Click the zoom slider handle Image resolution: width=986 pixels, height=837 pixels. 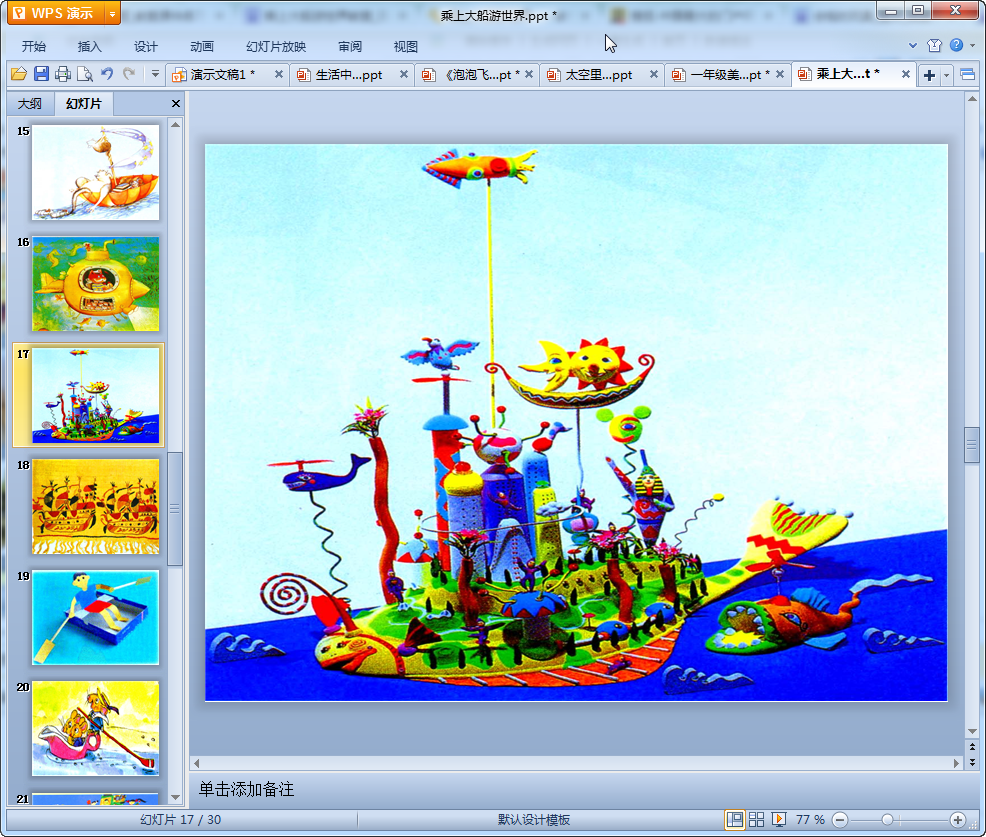coord(887,819)
